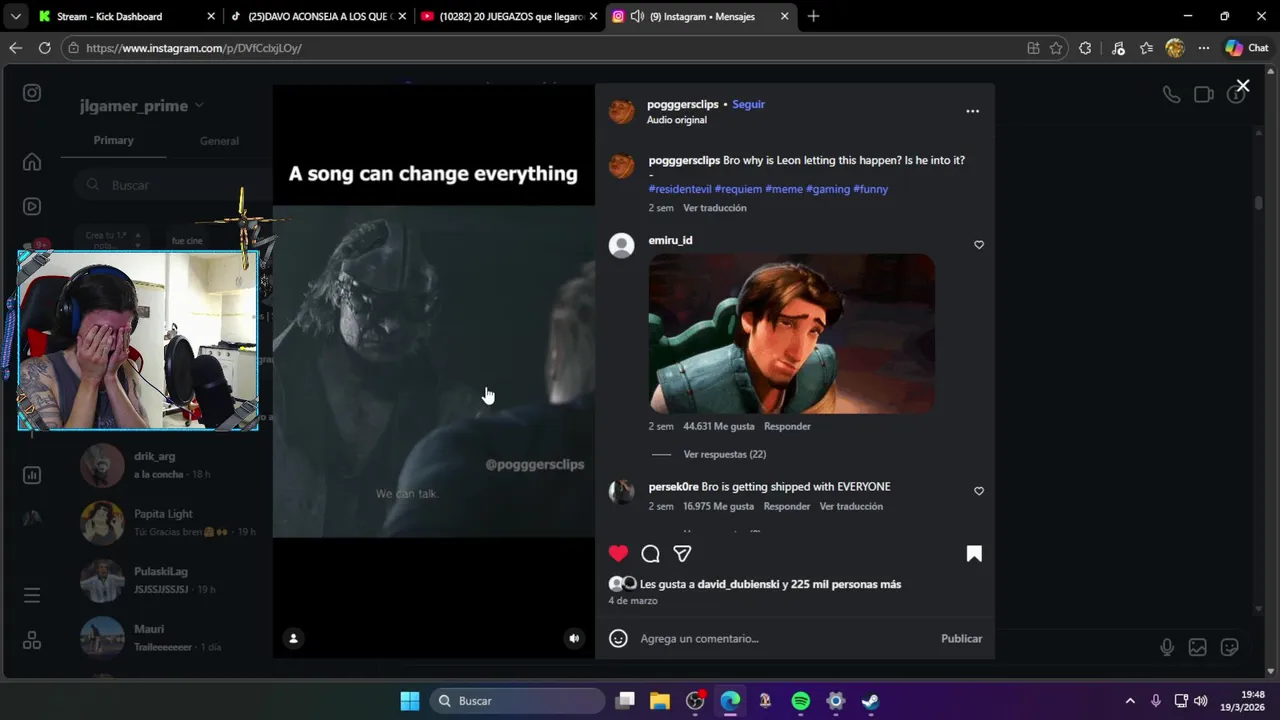Screen dimensions: 1280x720
Task: Switch to 20 JUEGAZOS YouTube tab
Action: pyautogui.click(x=508, y=16)
